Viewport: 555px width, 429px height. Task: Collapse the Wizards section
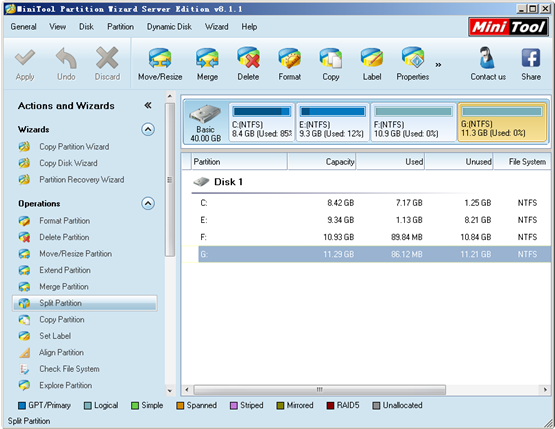tap(148, 130)
